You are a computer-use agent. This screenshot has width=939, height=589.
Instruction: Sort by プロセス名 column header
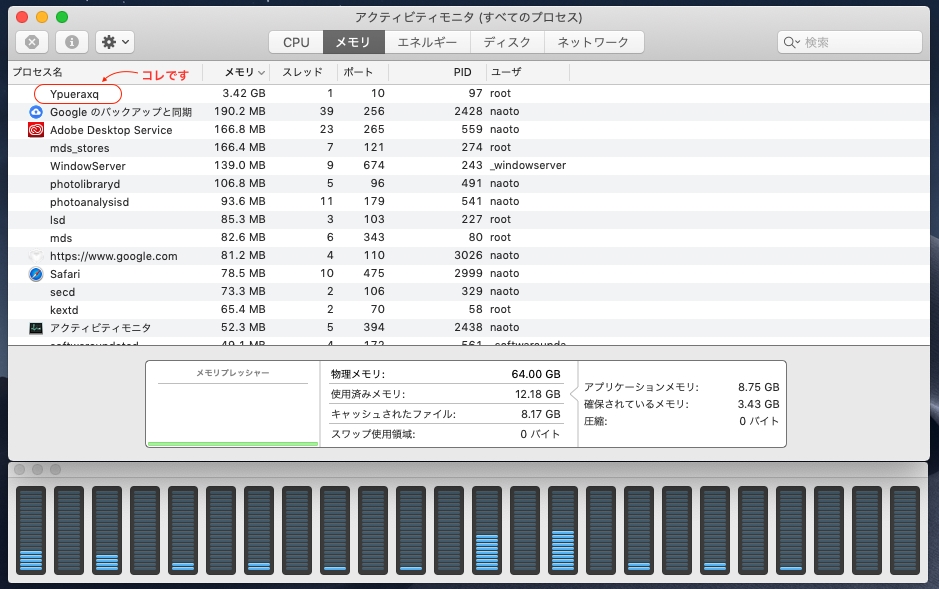tap(38, 73)
